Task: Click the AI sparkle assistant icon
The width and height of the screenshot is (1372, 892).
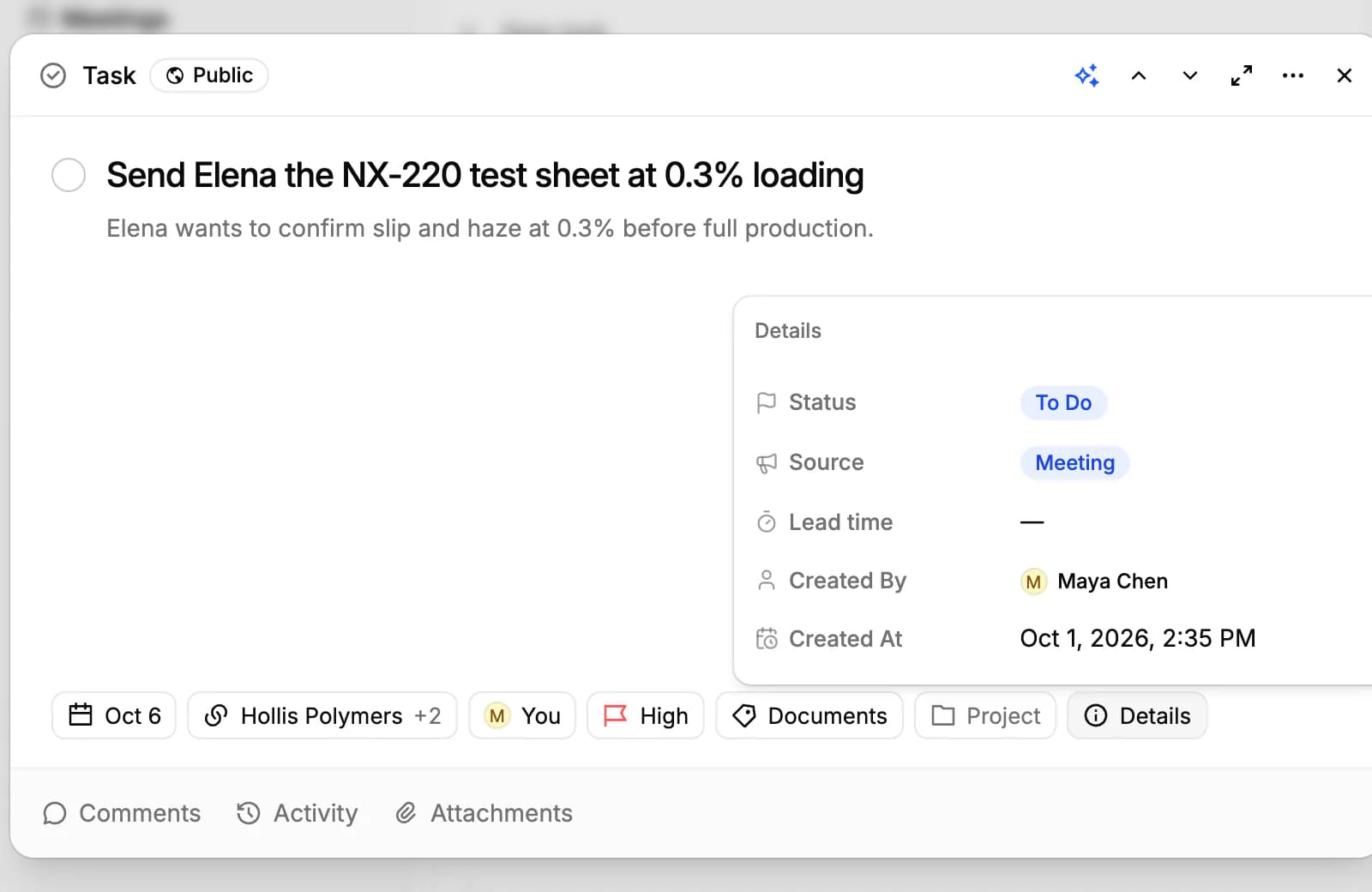Action: pyautogui.click(x=1086, y=75)
